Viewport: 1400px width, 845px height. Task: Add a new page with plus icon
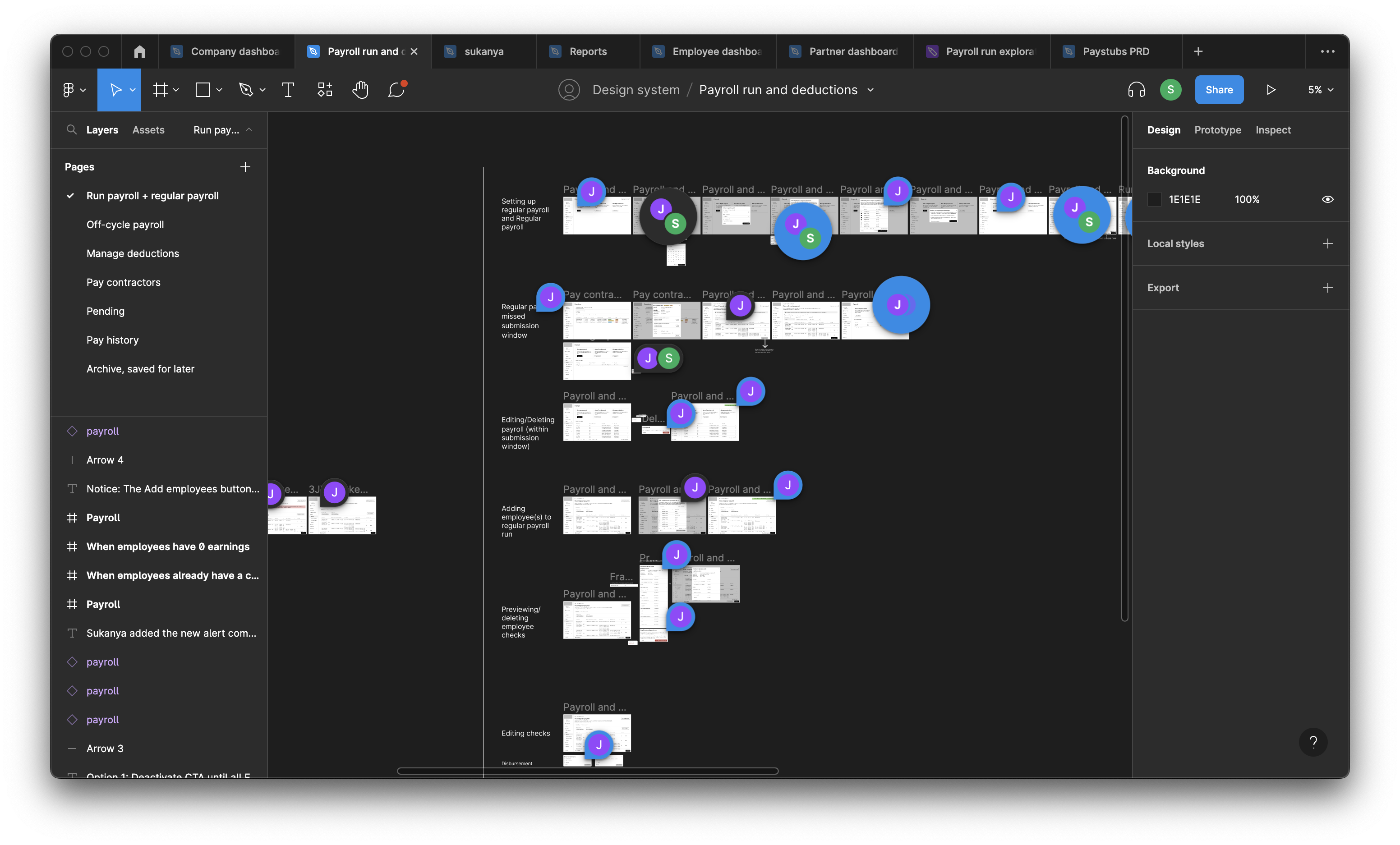click(x=245, y=166)
